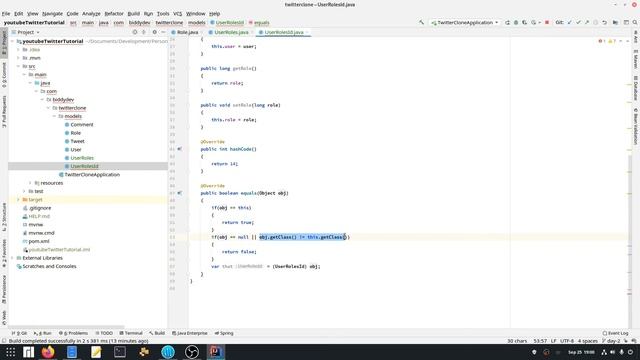This screenshot has width=640, height=360.
Task: Click the Search Everywhere magnifier icon
Action: (635, 22)
